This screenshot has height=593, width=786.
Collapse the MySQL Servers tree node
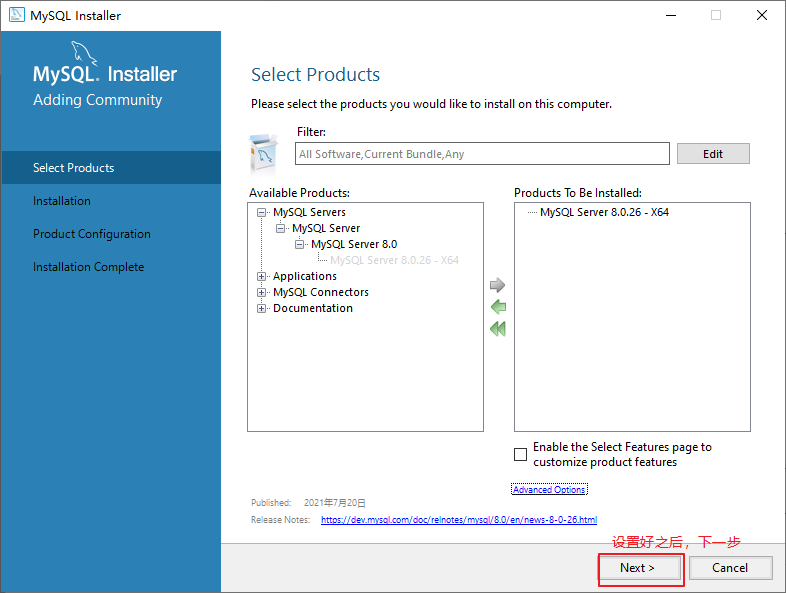[261, 213]
